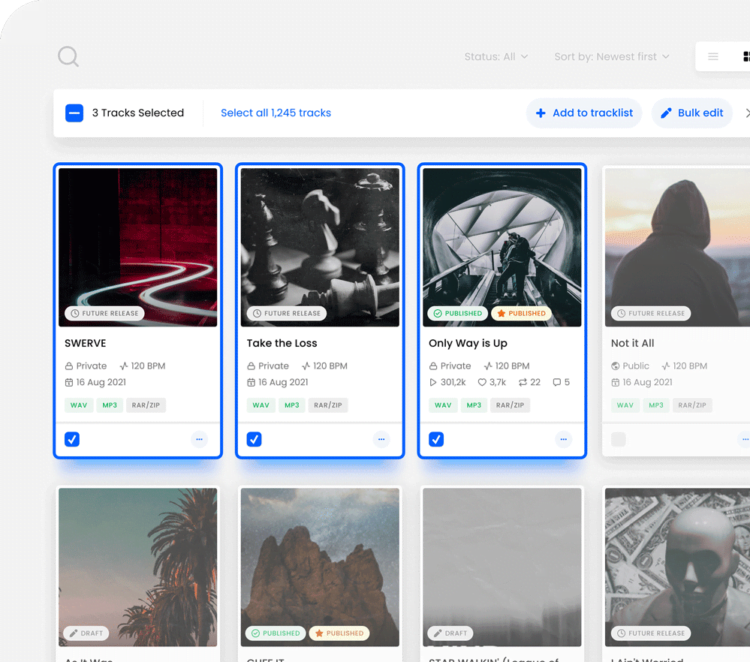The image size is (750, 662).
Task: Open the rocky mountain Published track artwork
Action: pyautogui.click(x=320, y=567)
